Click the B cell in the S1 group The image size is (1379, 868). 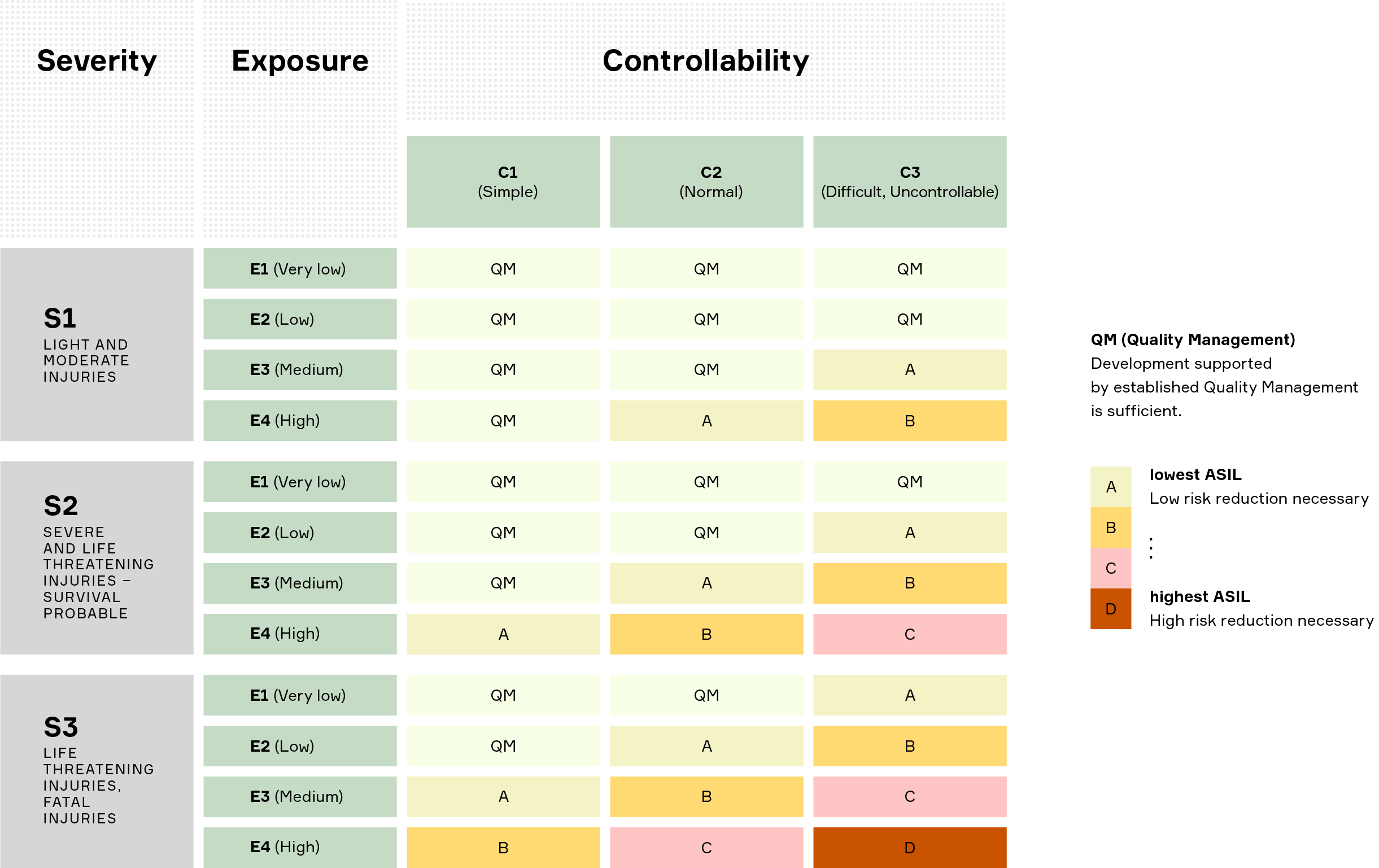pos(909,420)
